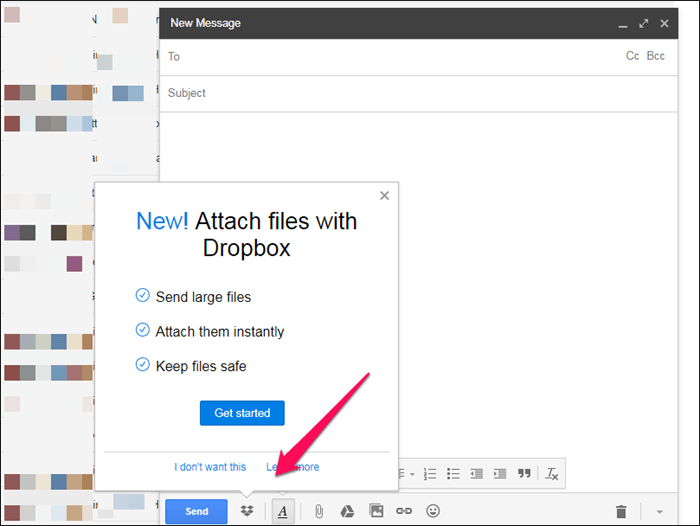Apply bulleted list formatting
Viewport: 700px width, 526px height.
pos(453,474)
